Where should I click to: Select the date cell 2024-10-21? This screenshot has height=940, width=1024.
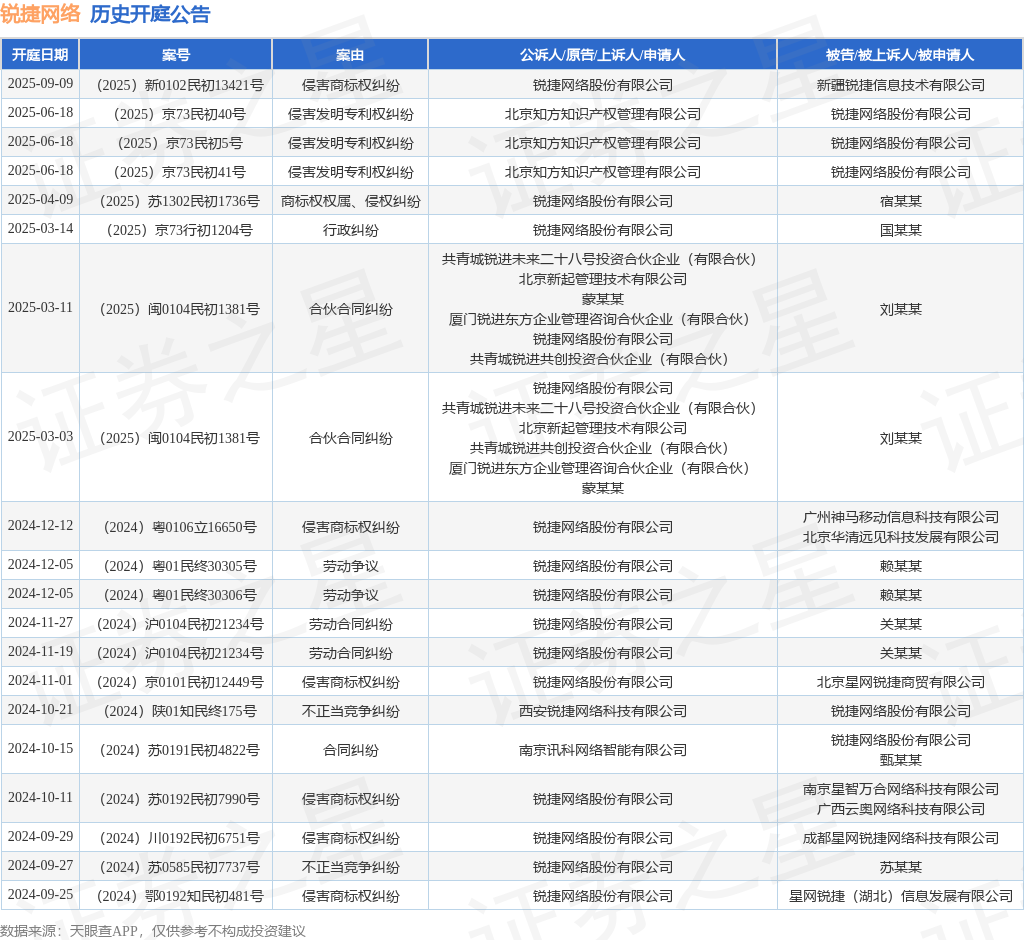pos(40,709)
